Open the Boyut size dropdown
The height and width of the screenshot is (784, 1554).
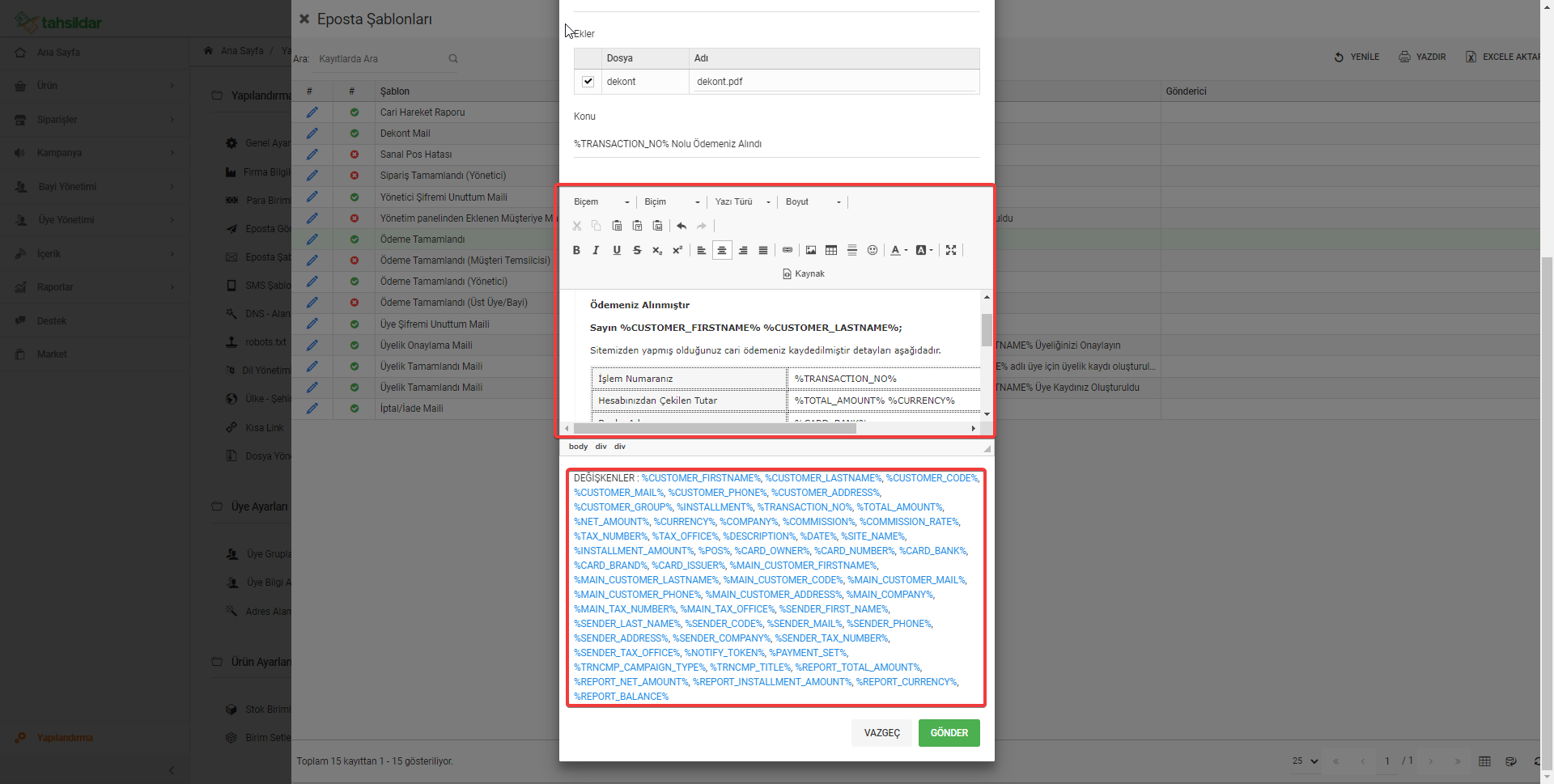click(813, 202)
